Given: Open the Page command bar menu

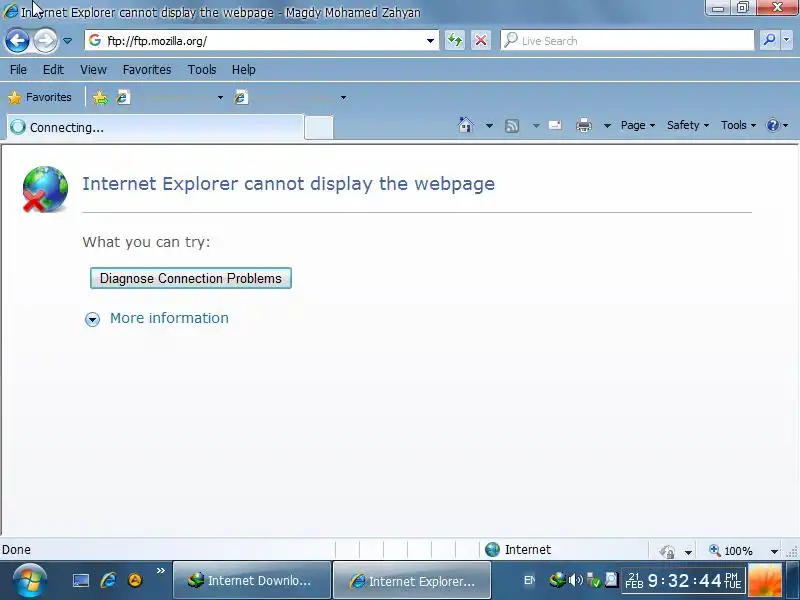Looking at the screenshot, I should click(638, 126).
